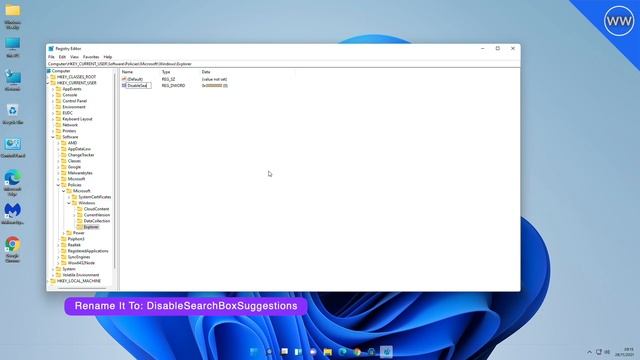Select the Environment key
The width and height of the screenshot is (640, 360).
click(74, 107)
